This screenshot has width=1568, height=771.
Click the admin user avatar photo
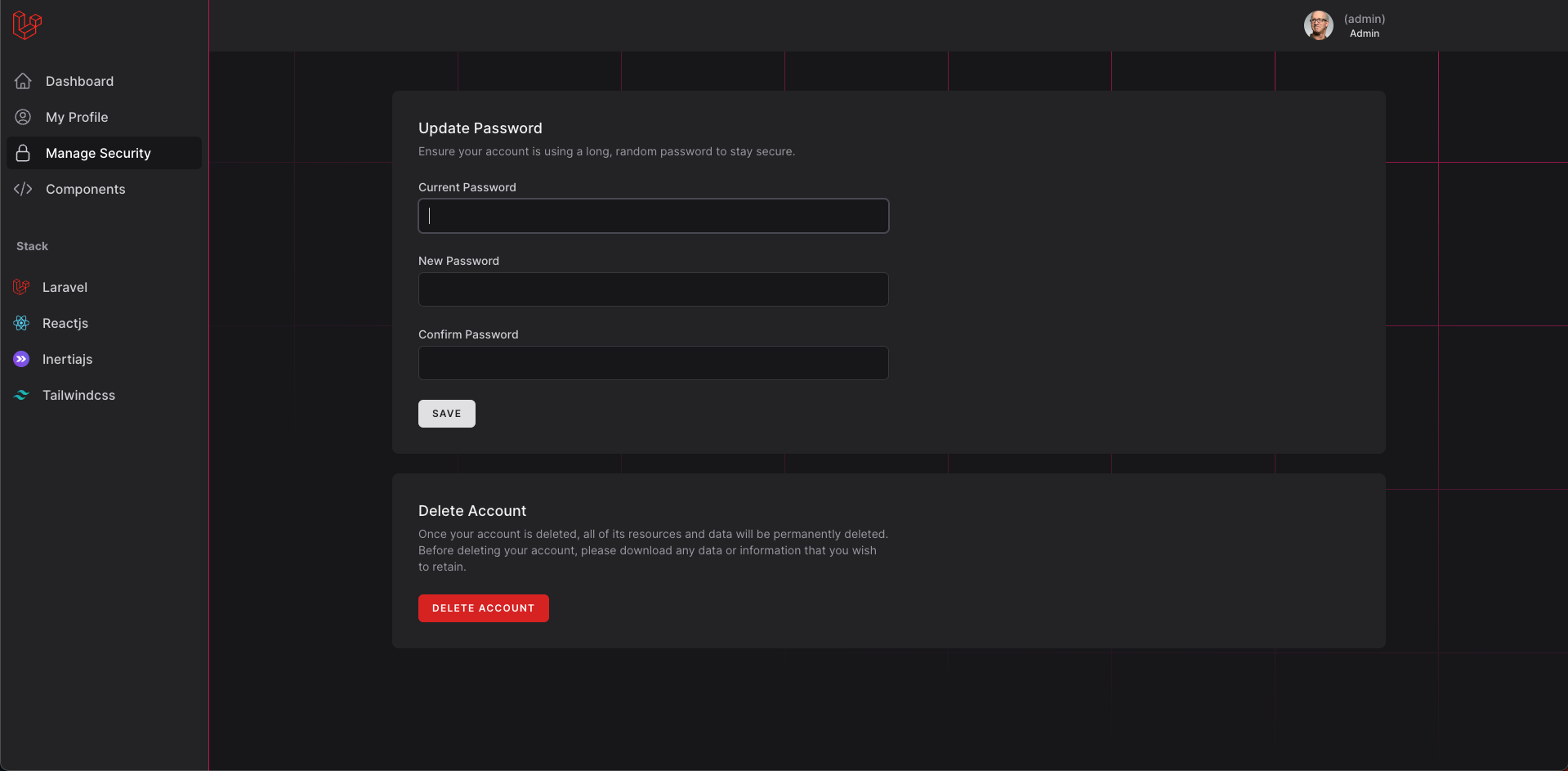1318,25
